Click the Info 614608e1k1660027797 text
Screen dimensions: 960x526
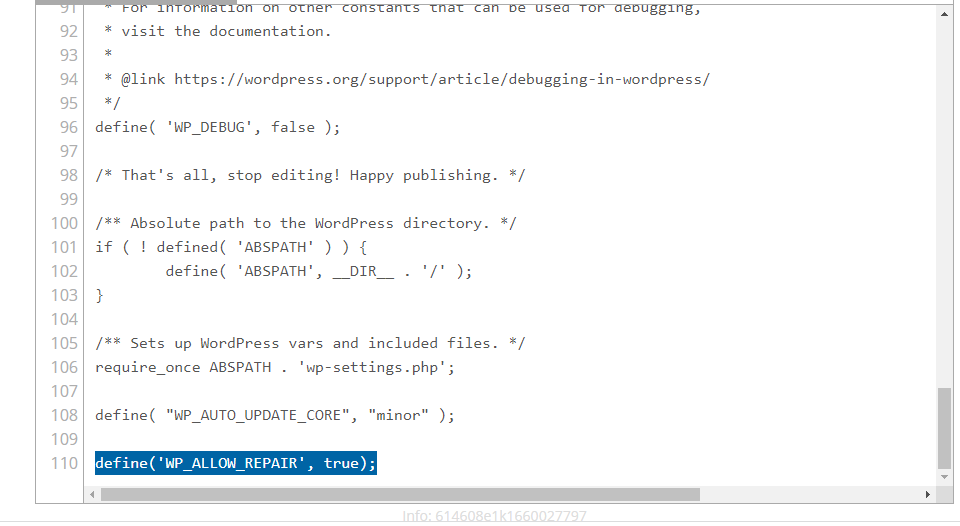coord(494,516)
